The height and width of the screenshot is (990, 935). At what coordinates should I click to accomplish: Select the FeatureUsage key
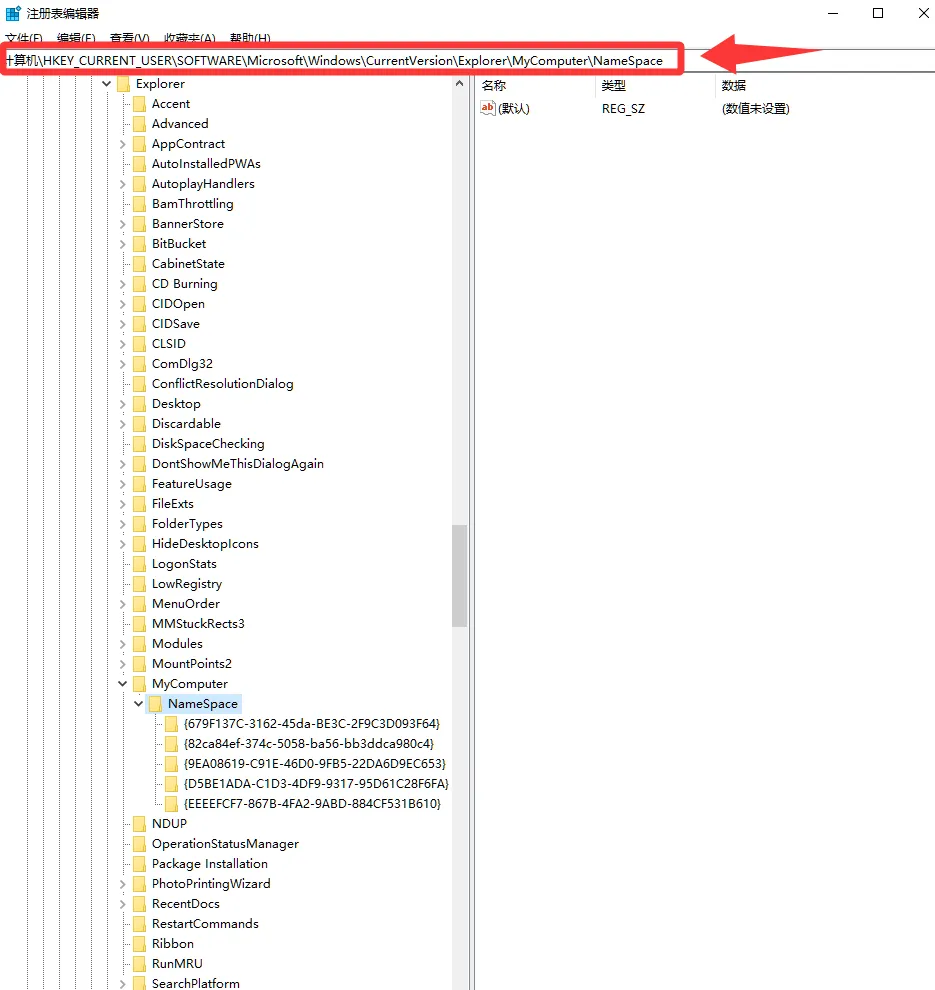click(191, 484)
